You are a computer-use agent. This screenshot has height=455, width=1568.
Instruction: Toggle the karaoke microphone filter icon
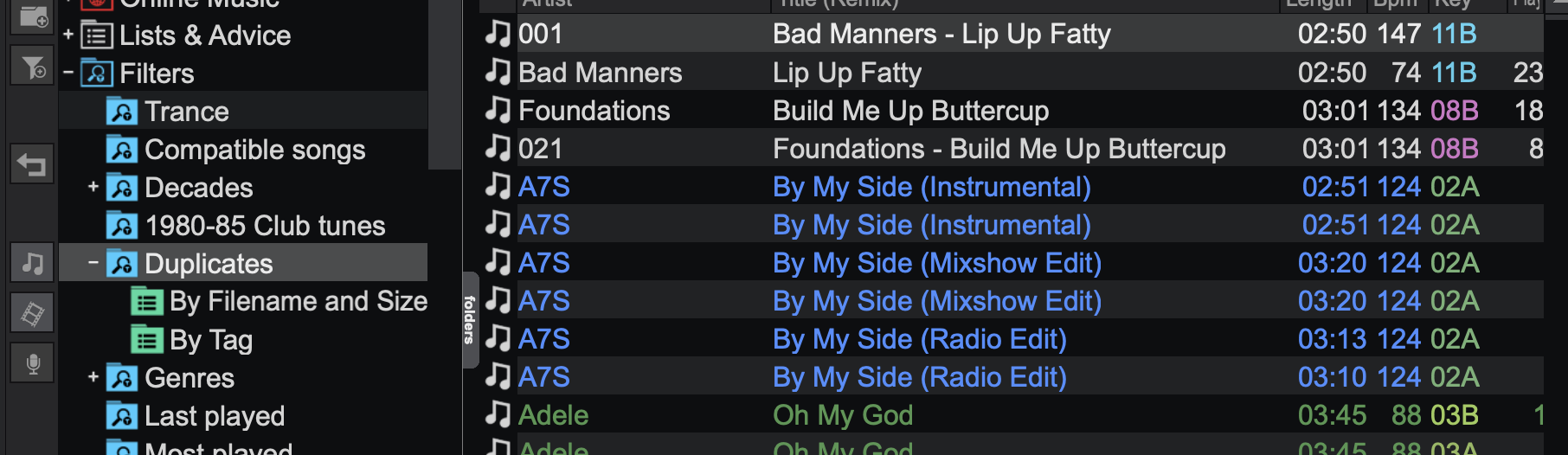click(33, 363)
